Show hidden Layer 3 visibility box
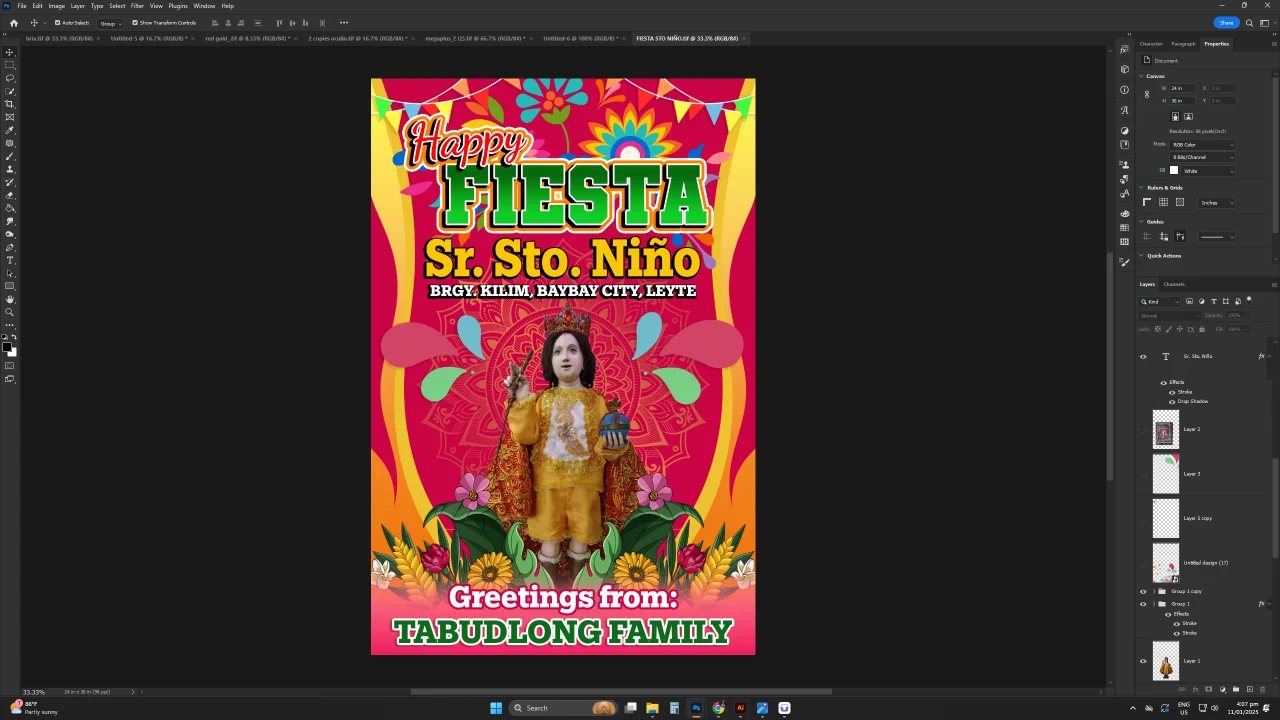Image resolution: width=1280 pixels, height=720 pixels. coord(1143,474)
